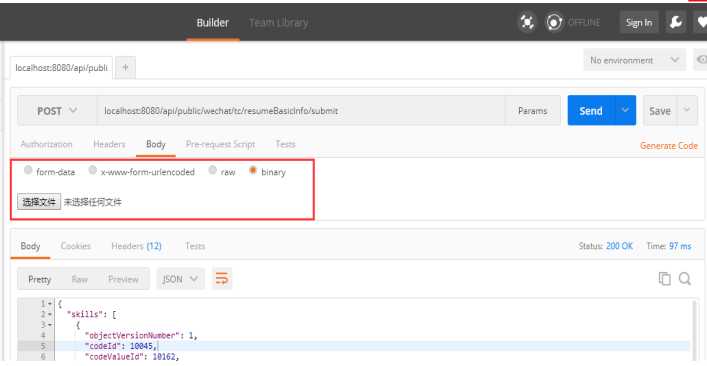
Task: Click the Generate Code link
Action: (669, 146)
